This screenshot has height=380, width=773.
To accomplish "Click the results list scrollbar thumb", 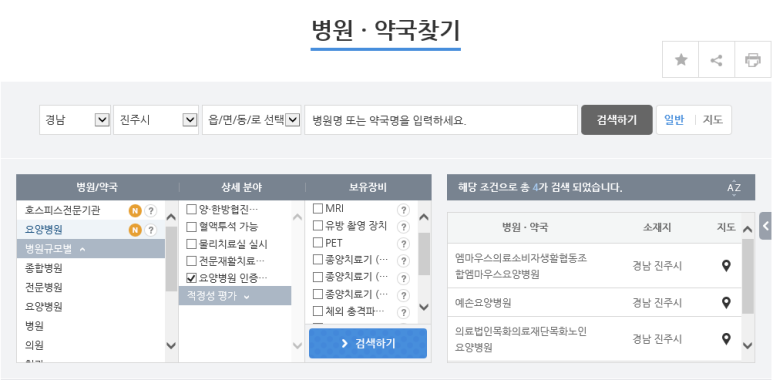I will pyautogui.click(x=747, y=276).
